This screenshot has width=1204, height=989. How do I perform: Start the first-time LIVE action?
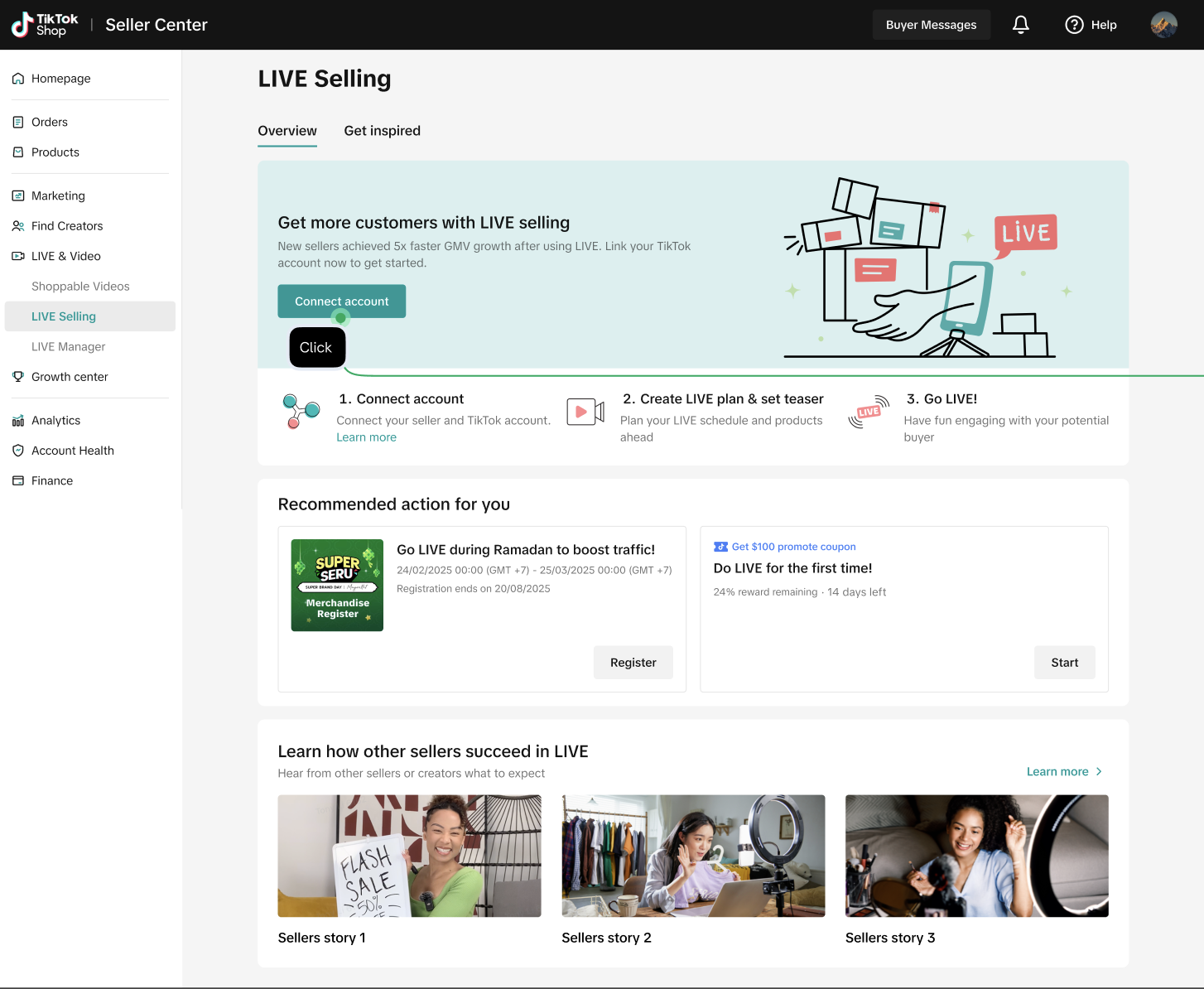[x=1064, y=663]
